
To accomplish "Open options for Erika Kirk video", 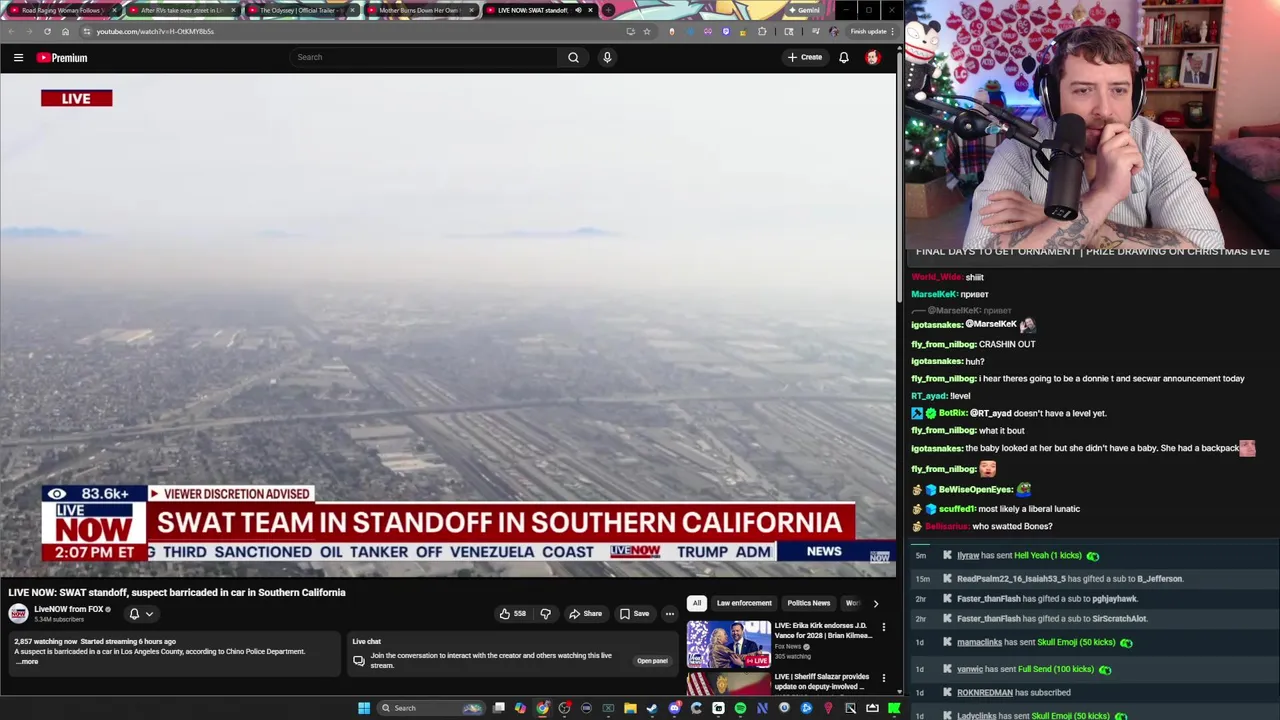I will pos(883,627).
